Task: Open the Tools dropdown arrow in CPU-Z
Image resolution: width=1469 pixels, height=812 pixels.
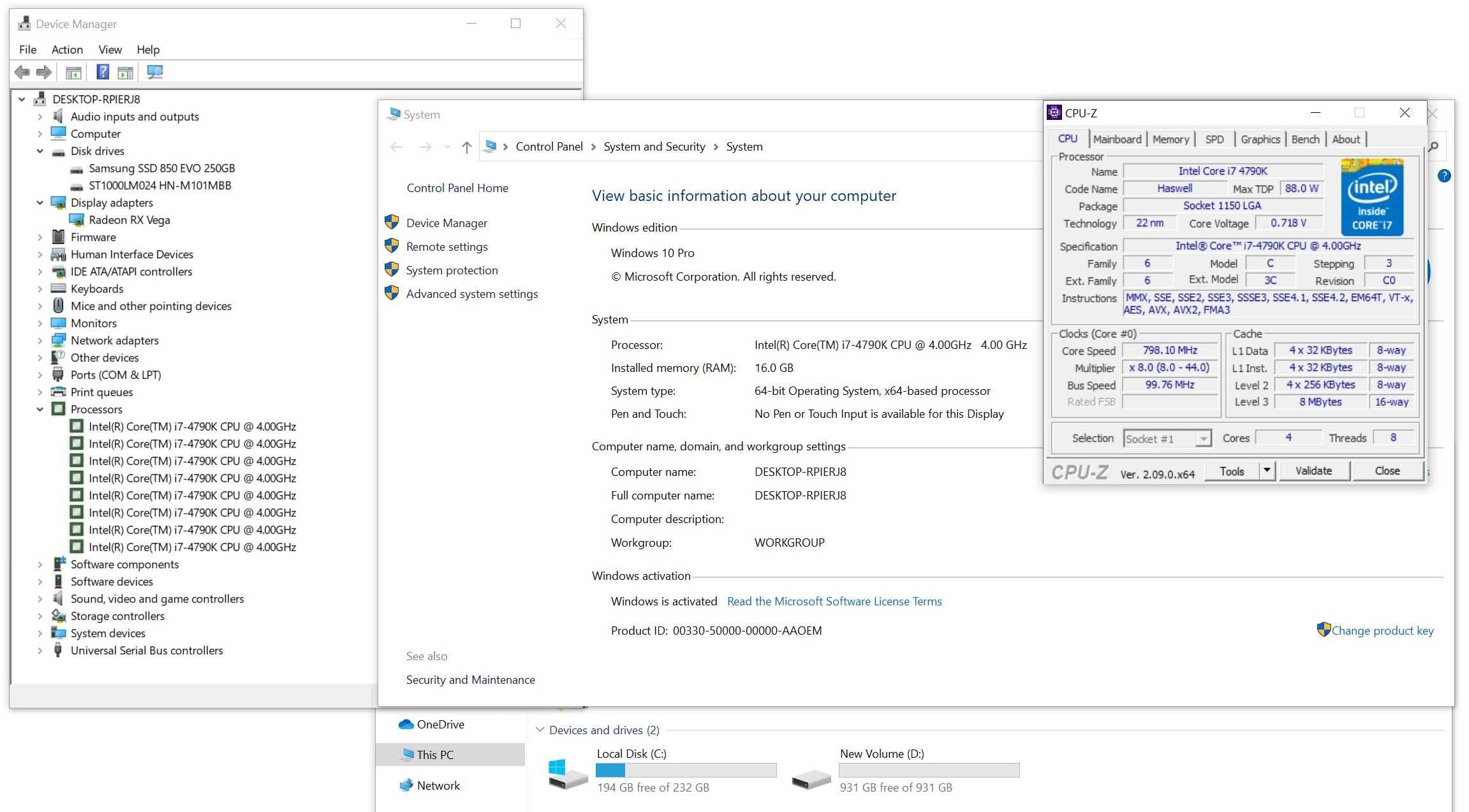Action: click(x=1267, y=471)
